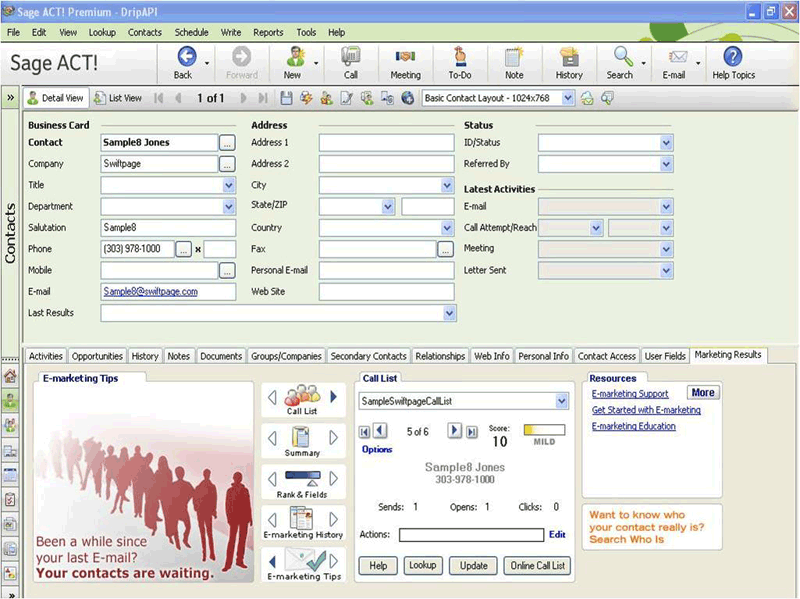
Task: Open the E-mail envelope icon
Action: point(678,57)
